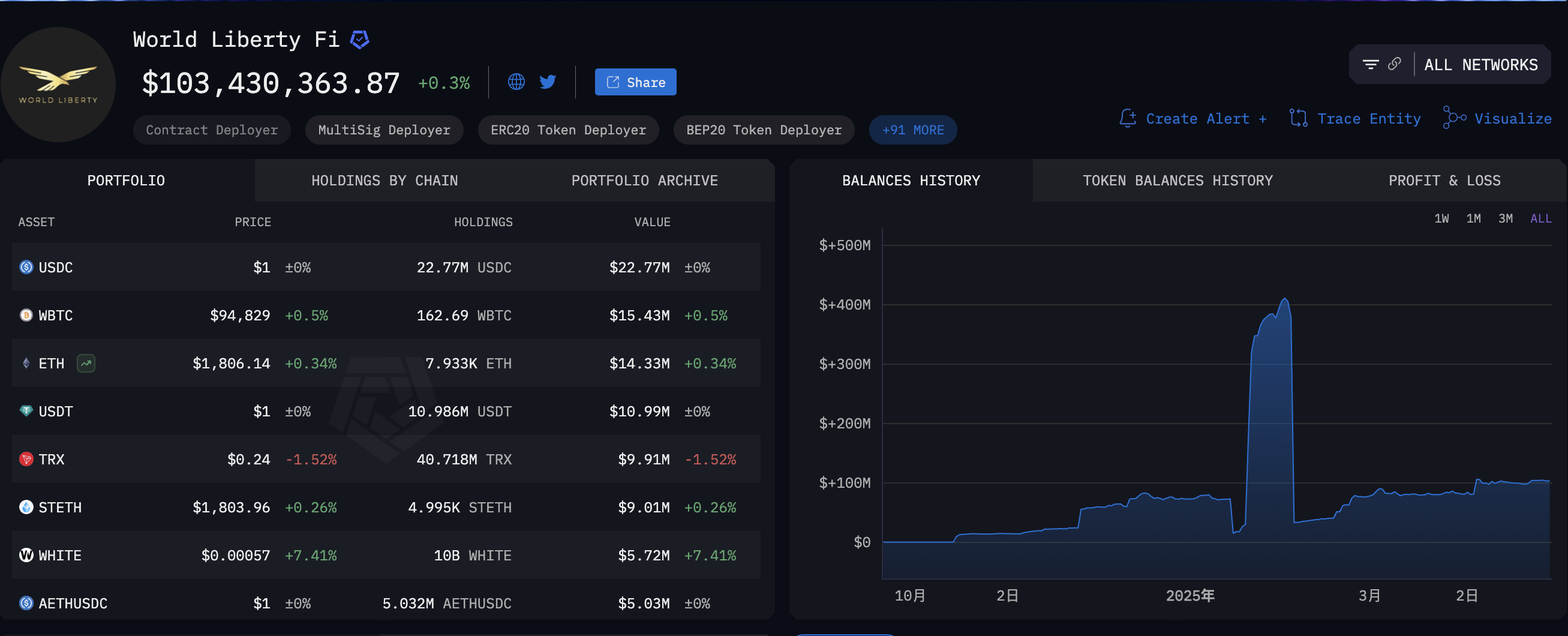Open the Profit & Loss tab

click(1444, 181)
